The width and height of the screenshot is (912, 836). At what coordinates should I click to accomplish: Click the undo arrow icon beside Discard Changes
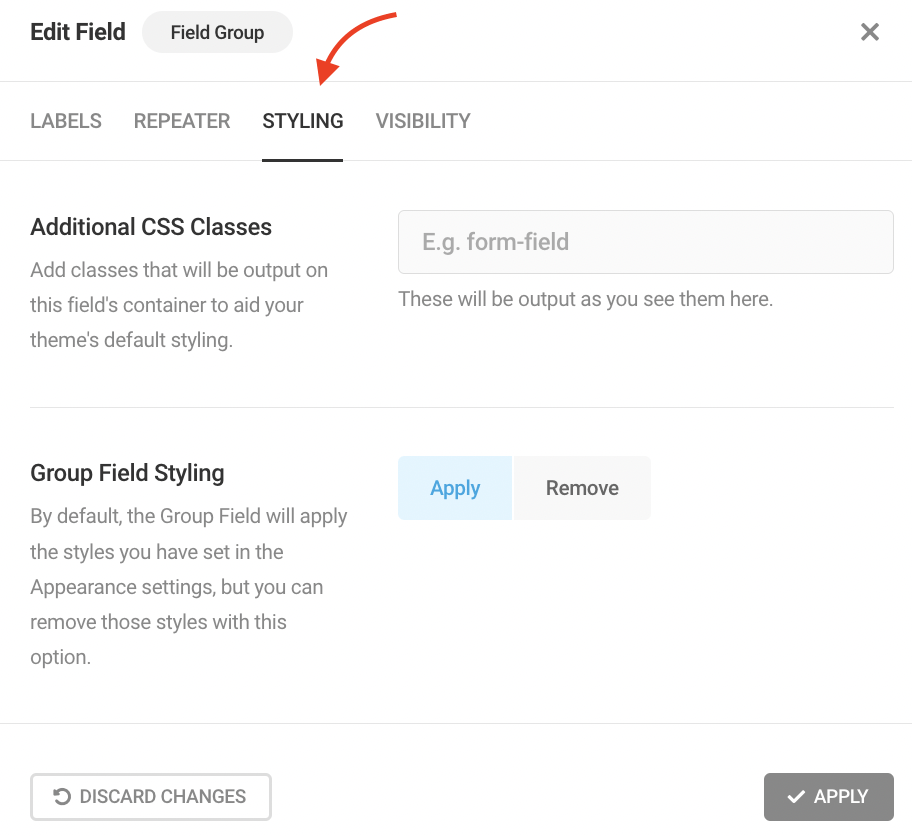click(x=62, y=797)
